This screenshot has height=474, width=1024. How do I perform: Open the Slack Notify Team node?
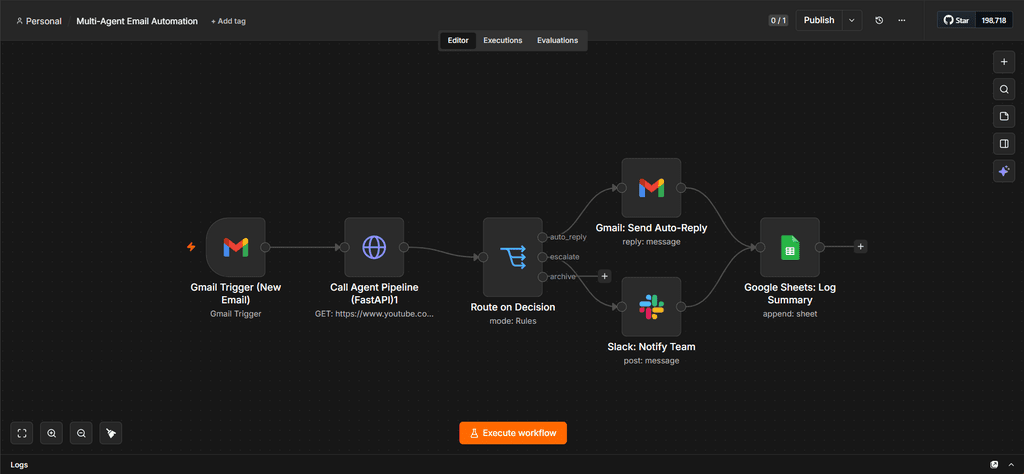click(651, 307)
